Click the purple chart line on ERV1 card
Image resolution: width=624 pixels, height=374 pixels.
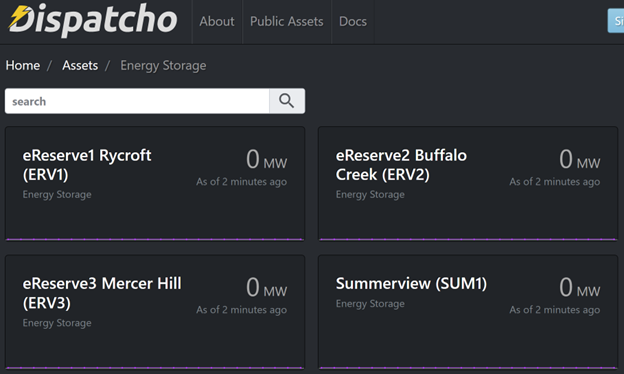(155, 239)
